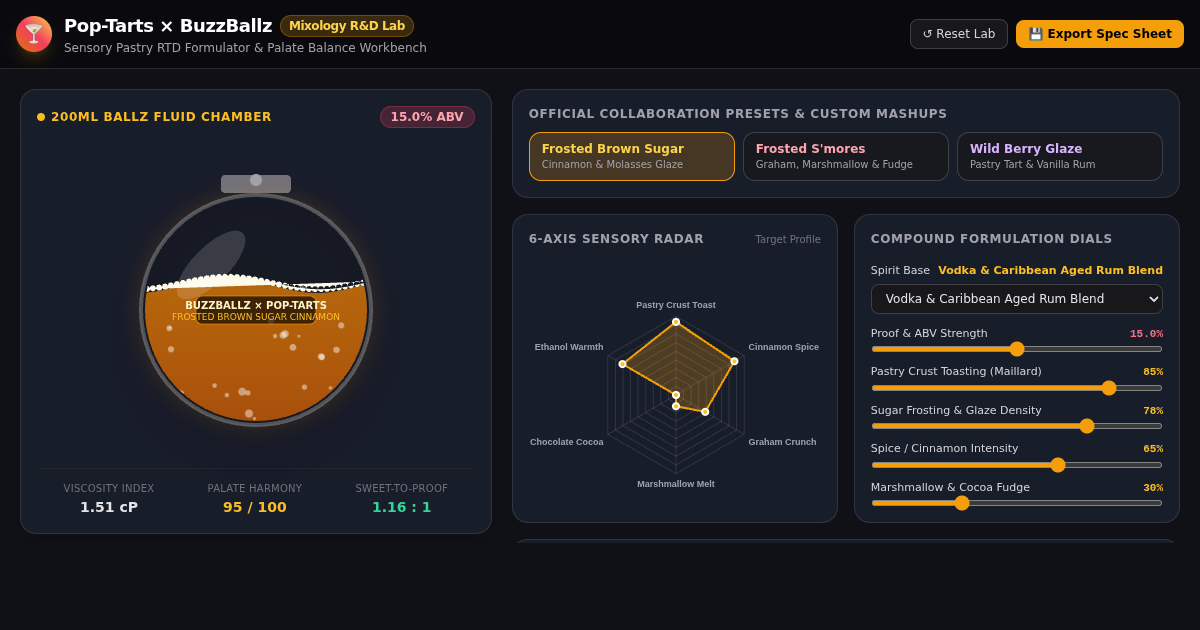1200x630 pixels.
Task: Click the 15.0% ABV badge
Action: click(x=427, y=117)
